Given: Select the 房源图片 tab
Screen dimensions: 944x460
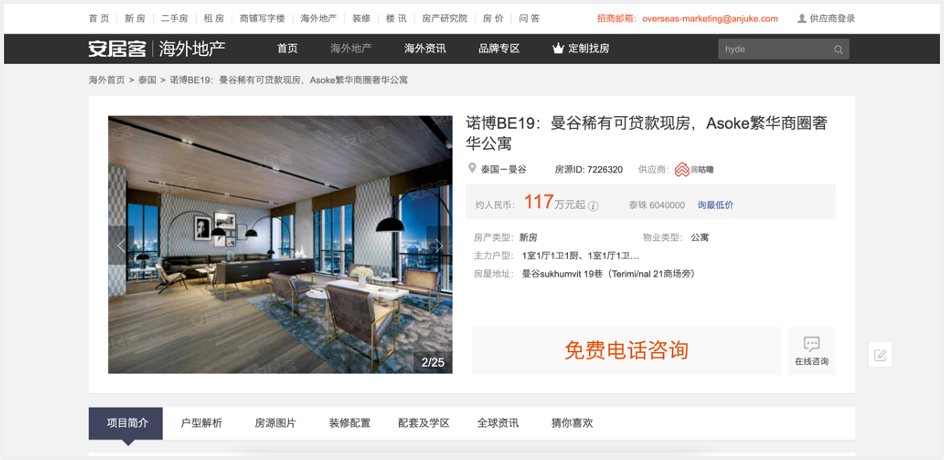Looking at the screenshot, I should click(276, 423).
